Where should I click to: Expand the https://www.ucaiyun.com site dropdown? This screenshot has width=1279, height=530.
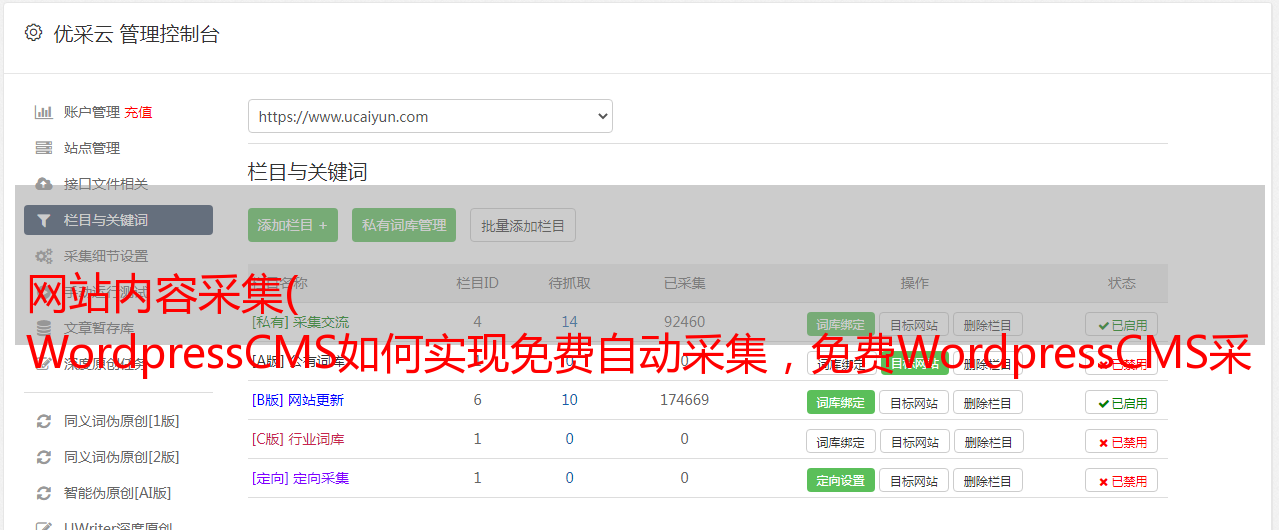tap(430, 116)
